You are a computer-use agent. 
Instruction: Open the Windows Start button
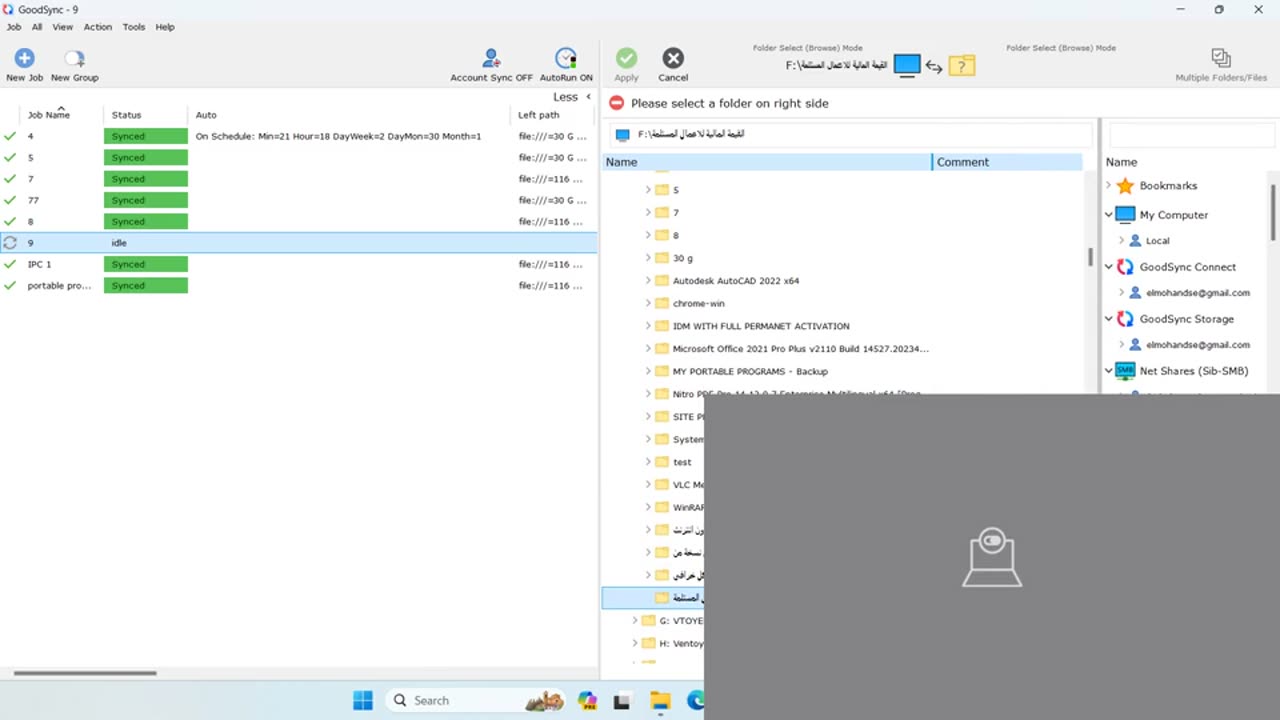click(x=363, y=700)
